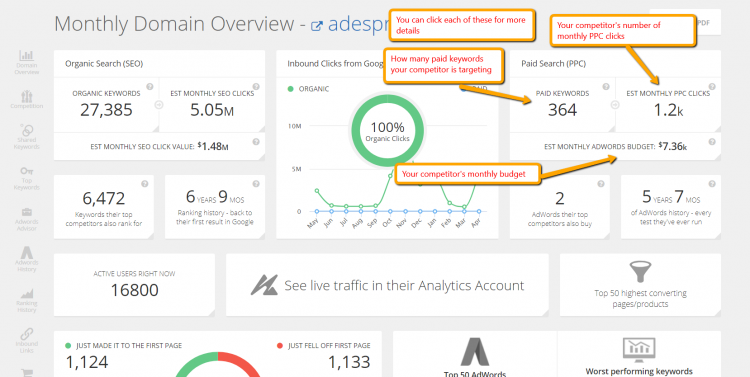This screenshot has height=377, width=750.
Task: Open the Est Monthly Adwords Budget value
Action: (x=673, y=146)
